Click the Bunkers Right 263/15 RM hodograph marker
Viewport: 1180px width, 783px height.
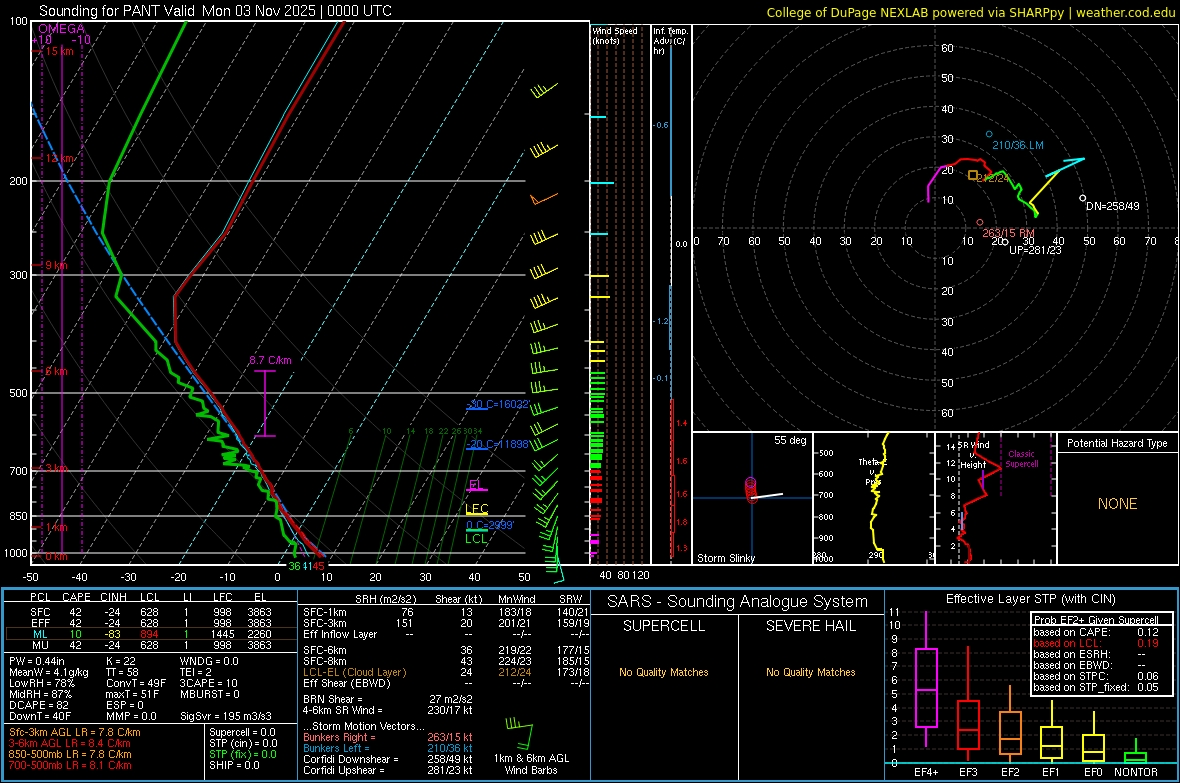[x=979, y=222]
